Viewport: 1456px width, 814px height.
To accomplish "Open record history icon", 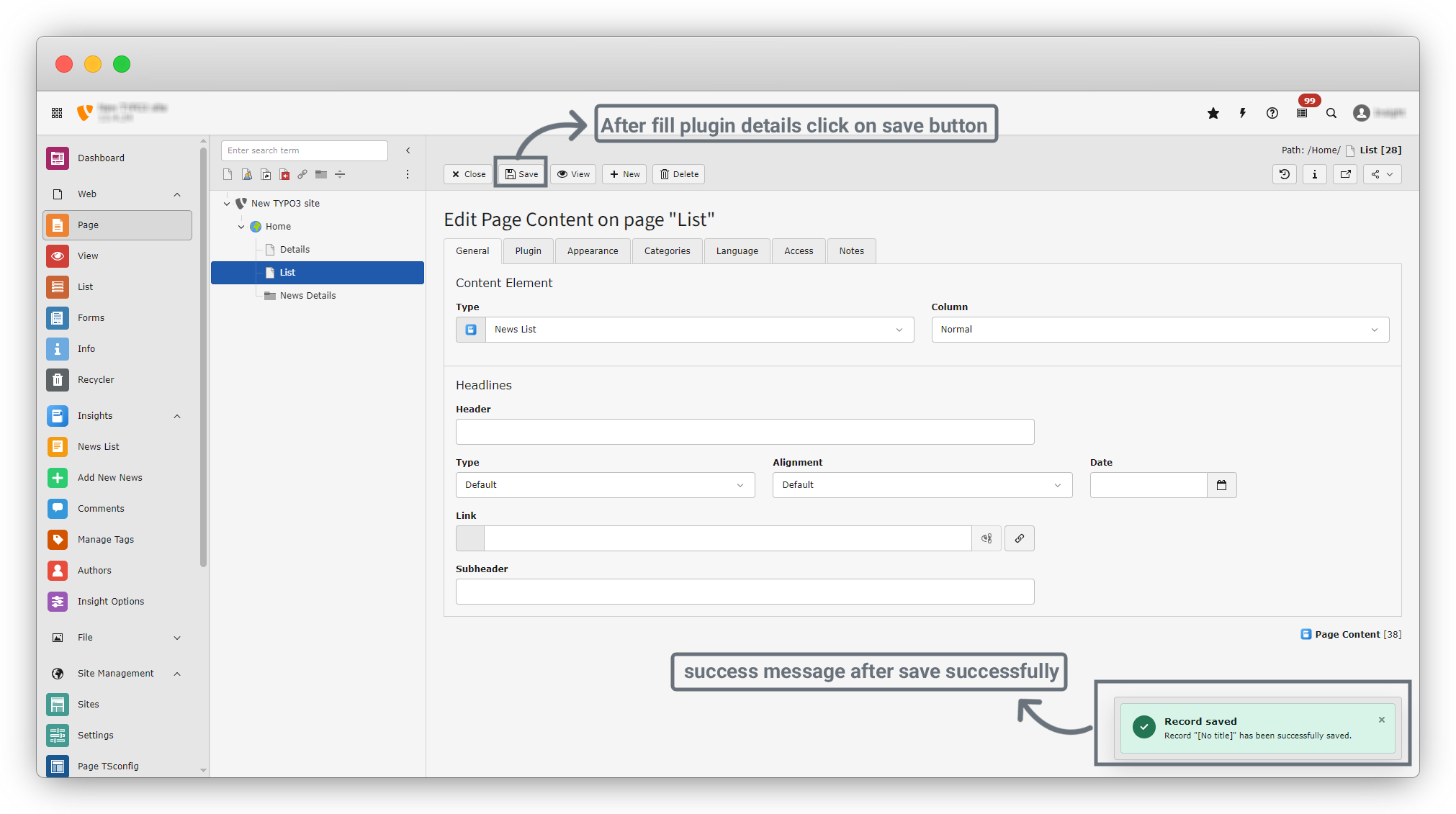I will tap(1284, 174).
